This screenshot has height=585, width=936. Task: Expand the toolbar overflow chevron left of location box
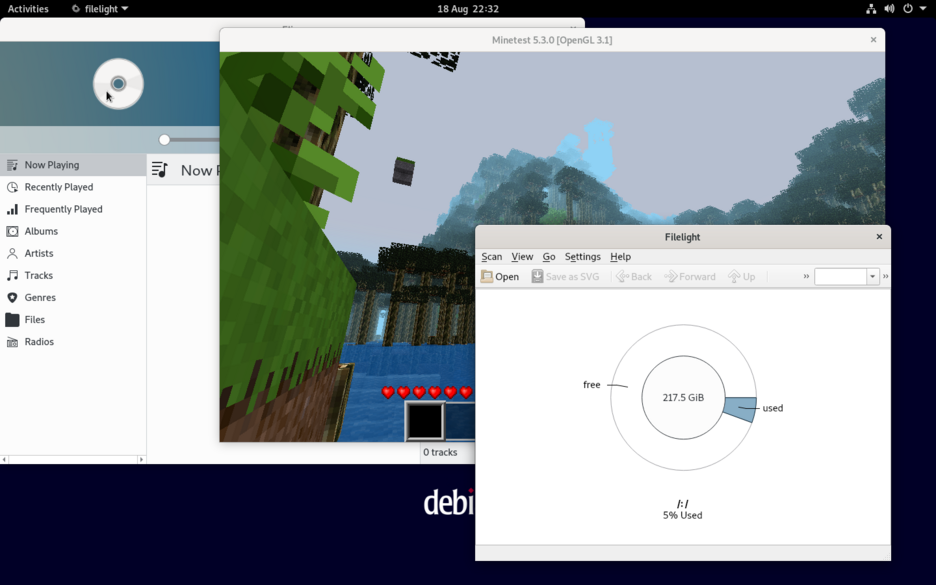[x=806, y=276]
